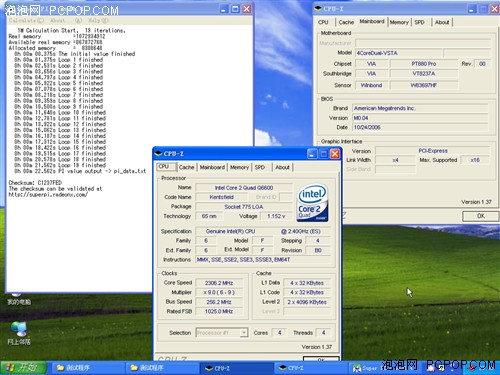Select active Mainboard tab in motherboard CPU-Z window
This screenshot has height=375, width=500.
[x=372, y=21]
